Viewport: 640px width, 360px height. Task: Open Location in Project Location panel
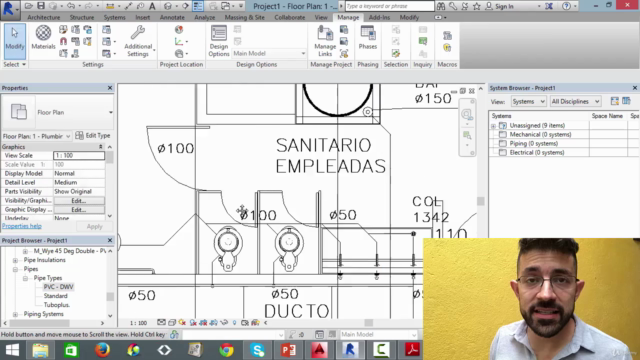click(179, 29)
